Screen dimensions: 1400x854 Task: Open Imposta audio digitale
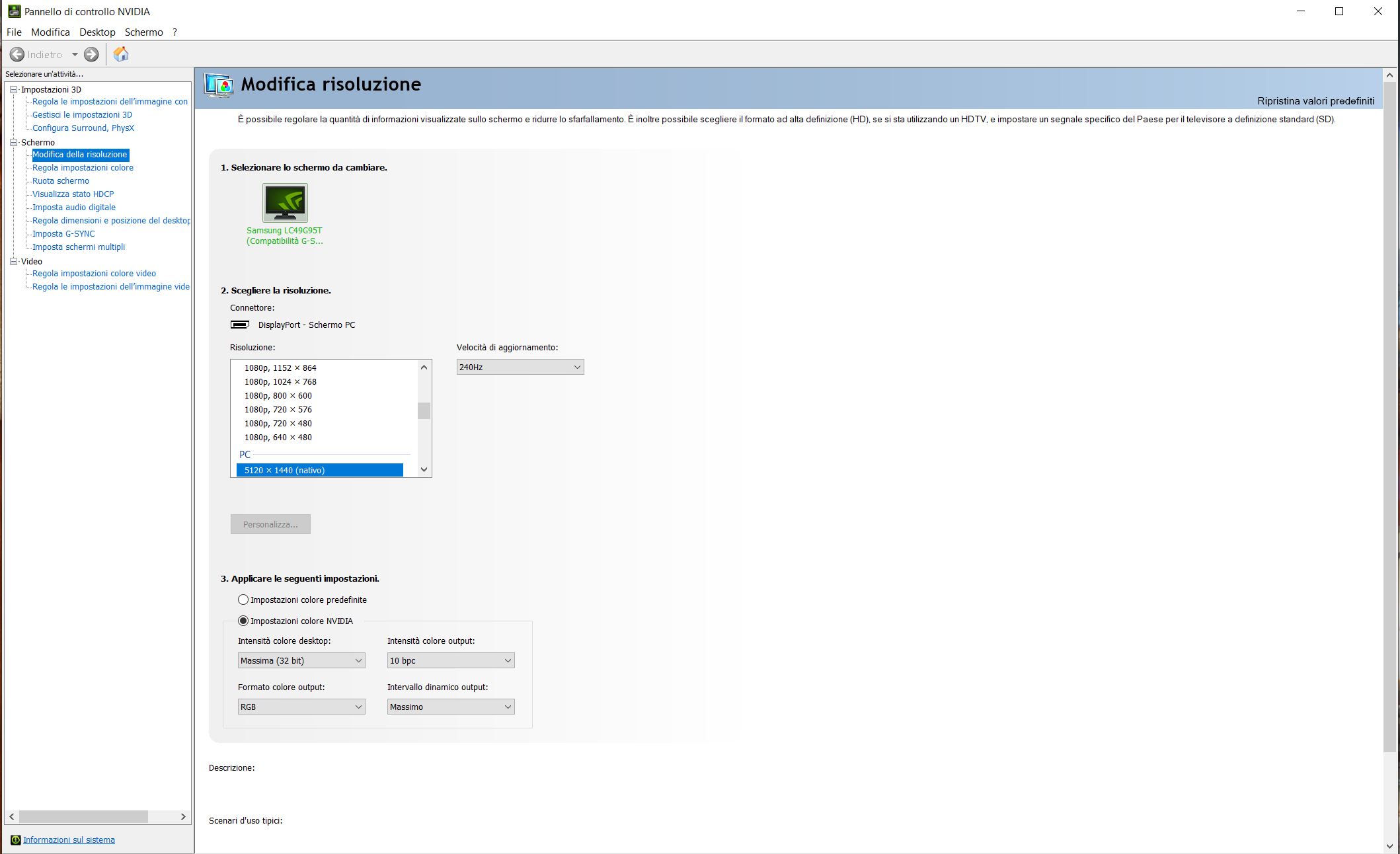tap(74, 207)
